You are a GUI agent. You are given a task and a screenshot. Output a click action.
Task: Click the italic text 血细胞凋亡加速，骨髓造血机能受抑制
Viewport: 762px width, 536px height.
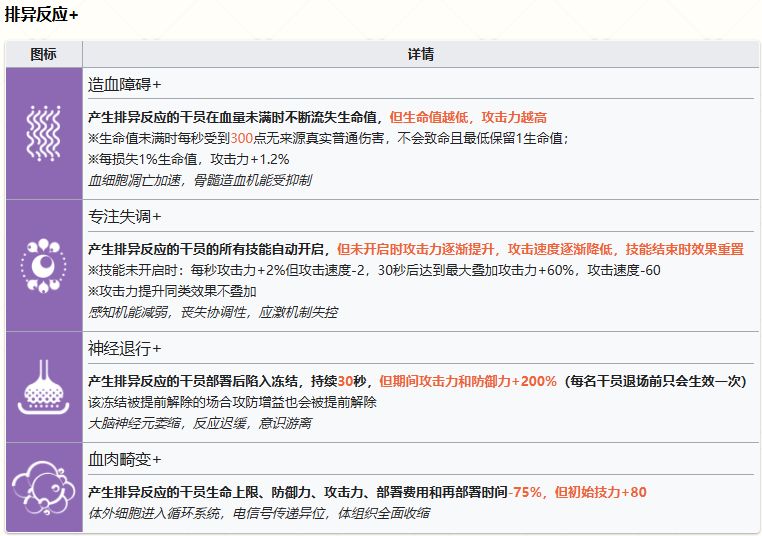coord(200,180)
